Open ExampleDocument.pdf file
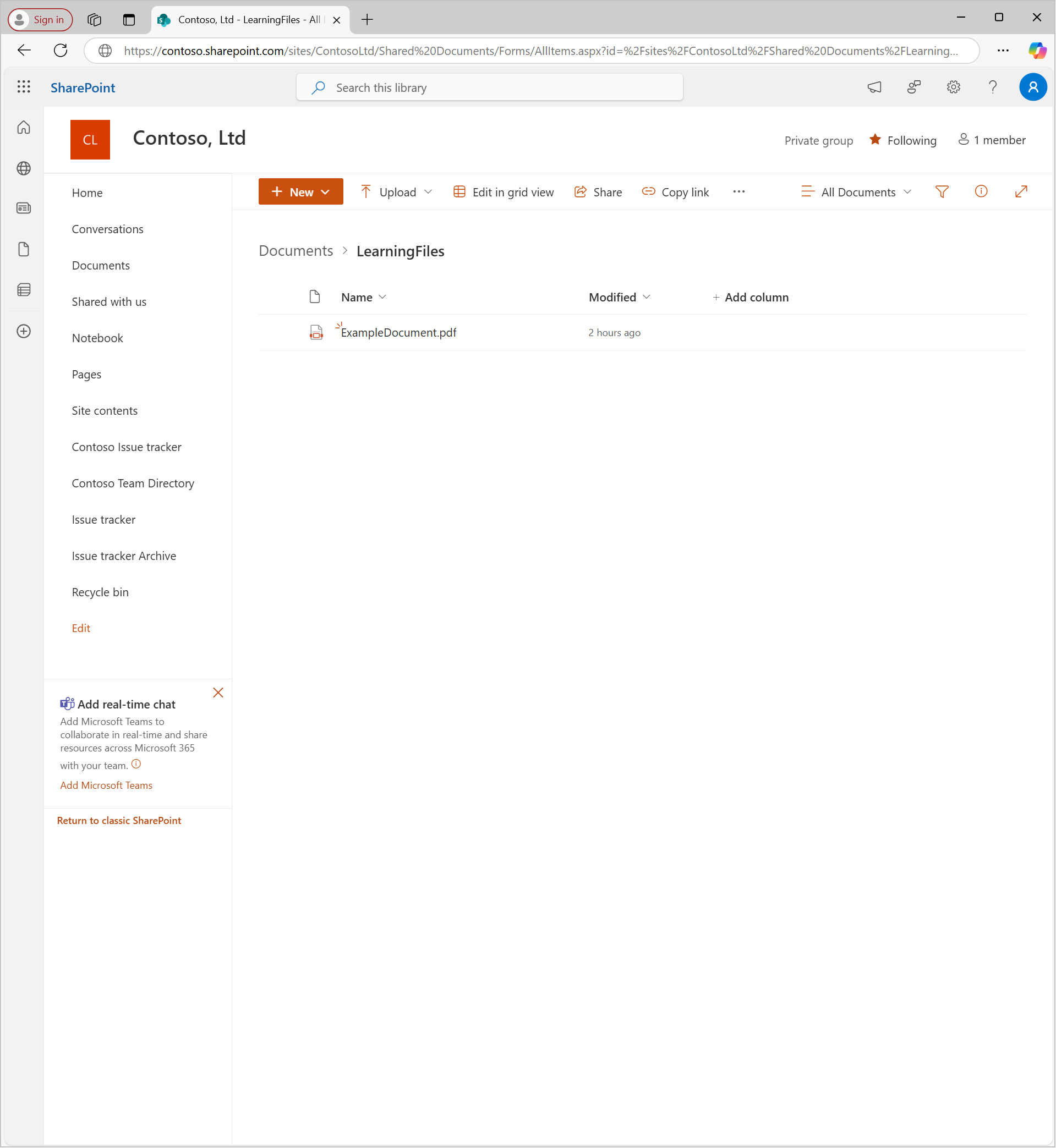This screenshot has height=1148, width=1056. point(398,332)
